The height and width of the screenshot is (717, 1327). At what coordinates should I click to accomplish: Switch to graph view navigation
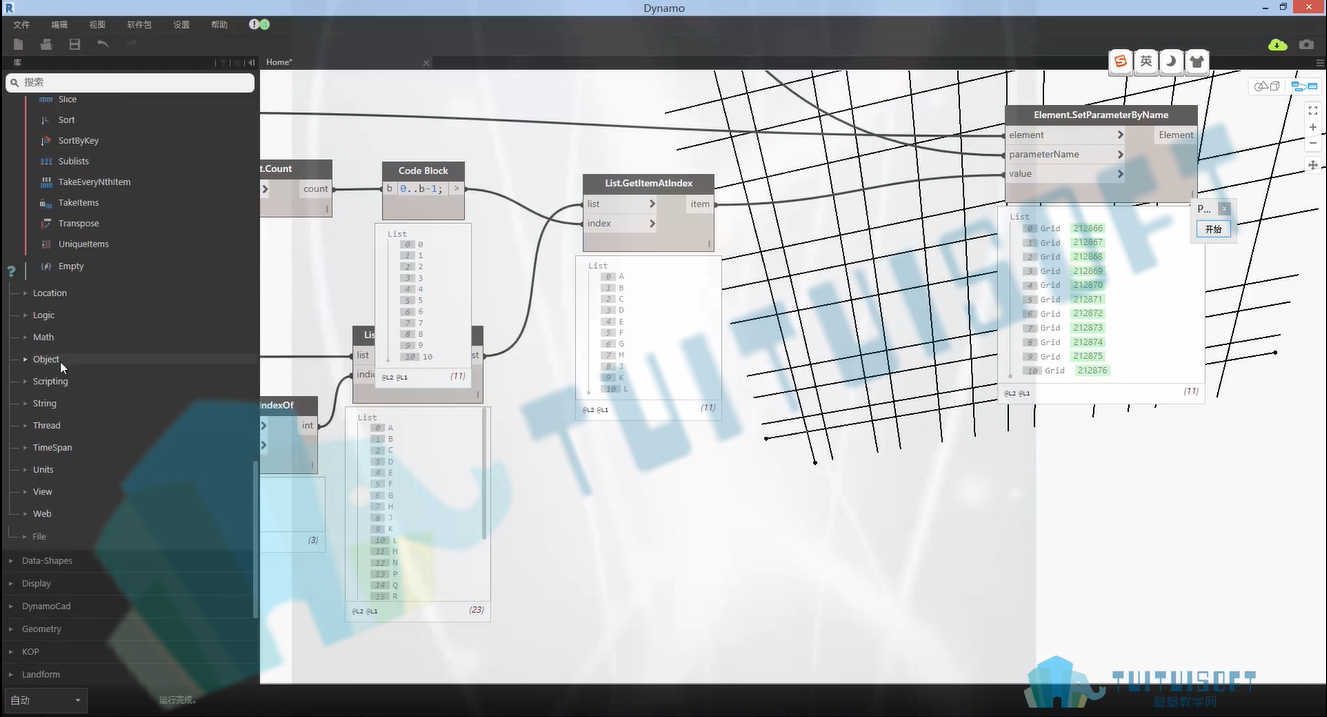click(x=1304, y=86)
